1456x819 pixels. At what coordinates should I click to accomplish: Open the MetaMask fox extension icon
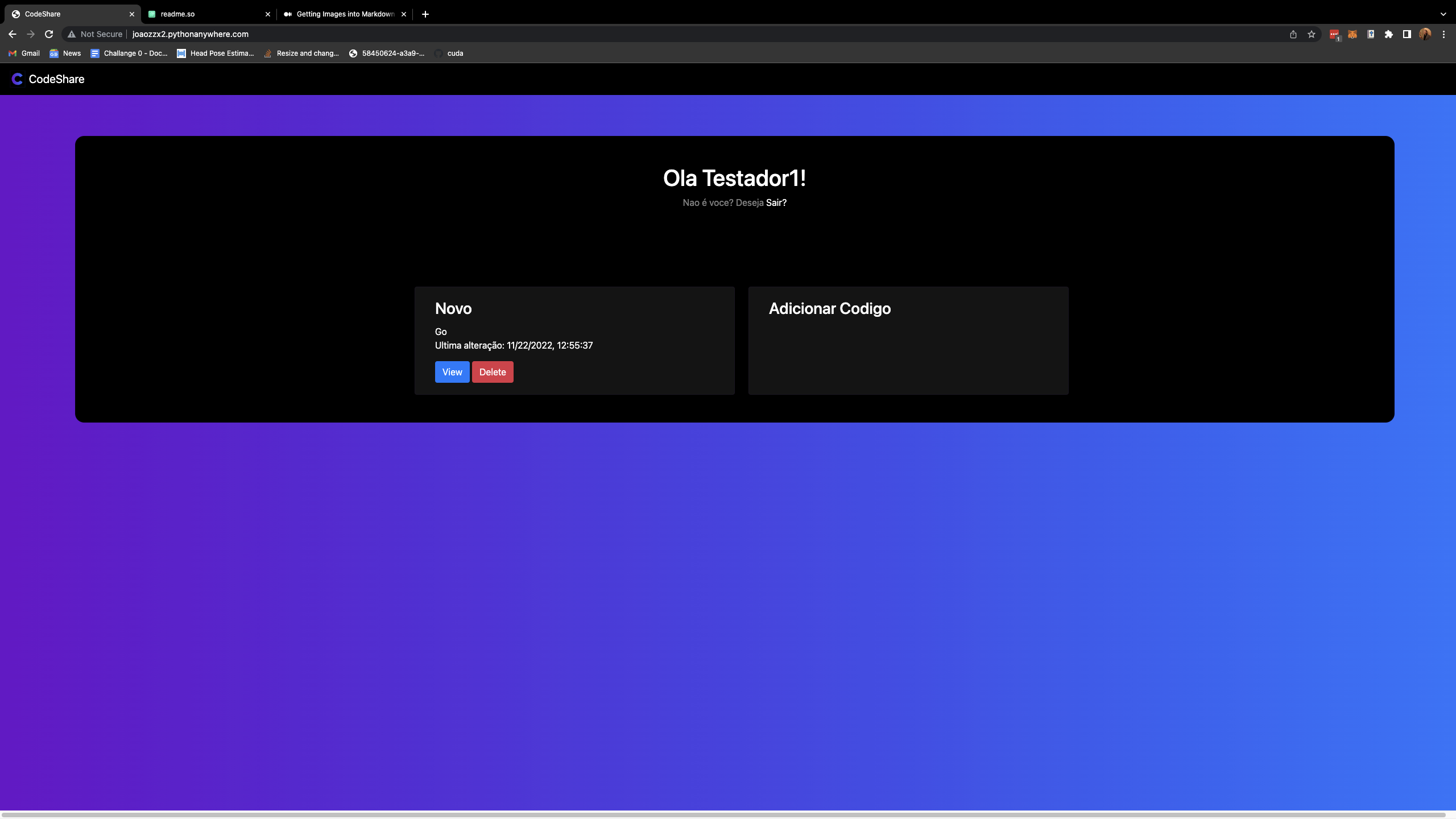[1352, 34]
